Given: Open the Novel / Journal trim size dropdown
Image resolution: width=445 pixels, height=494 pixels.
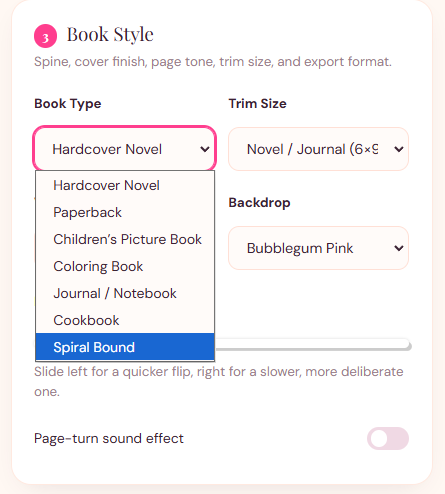Looking at the screenshot, I should click(318, 149).
